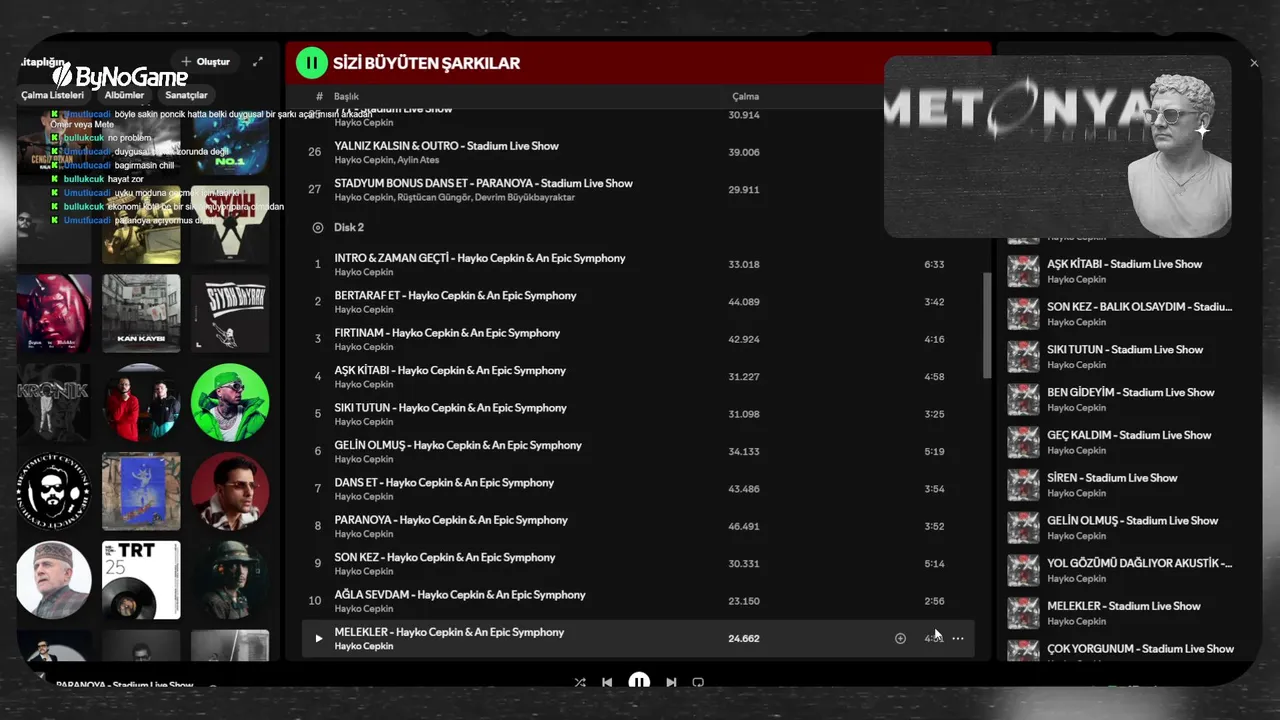Click duration 6:33 of INTRO & ZAMAN GEÇTİ
Image resolution: width=1280 pixels, height=720 pixels.
pos(934,265)
